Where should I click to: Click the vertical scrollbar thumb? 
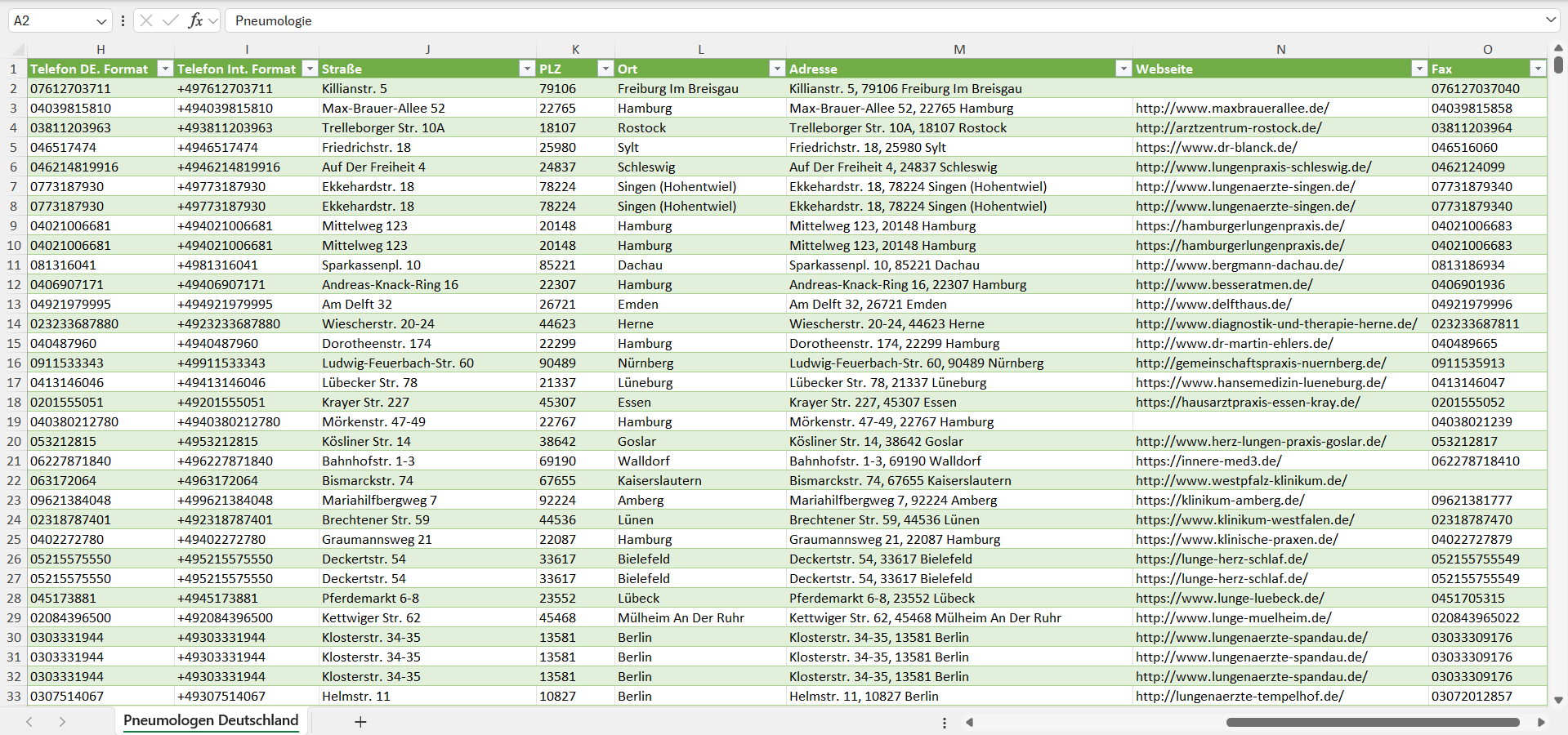click(1558, 65)
